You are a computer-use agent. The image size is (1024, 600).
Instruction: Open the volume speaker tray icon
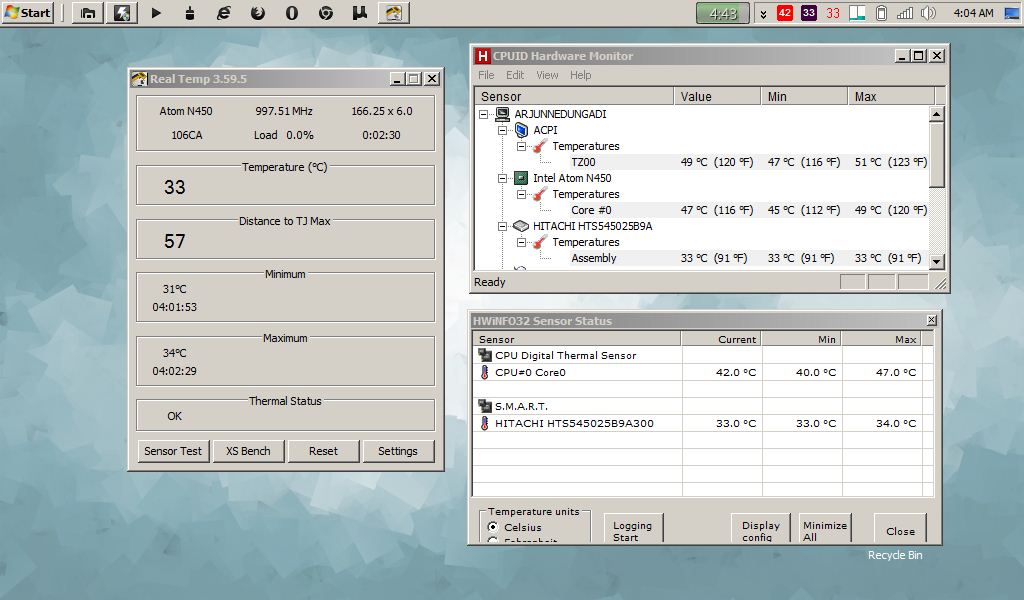tap(928, 13)
